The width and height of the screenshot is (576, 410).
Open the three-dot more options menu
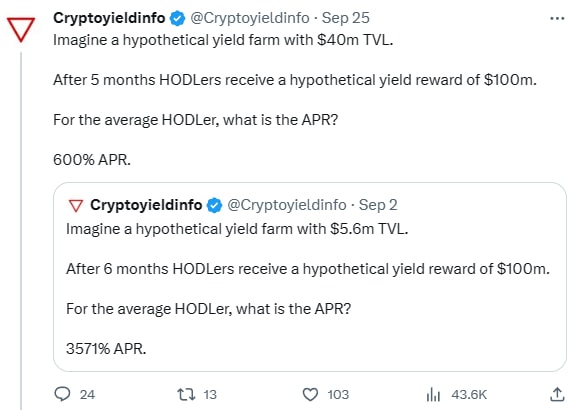(x=557, y=18)
